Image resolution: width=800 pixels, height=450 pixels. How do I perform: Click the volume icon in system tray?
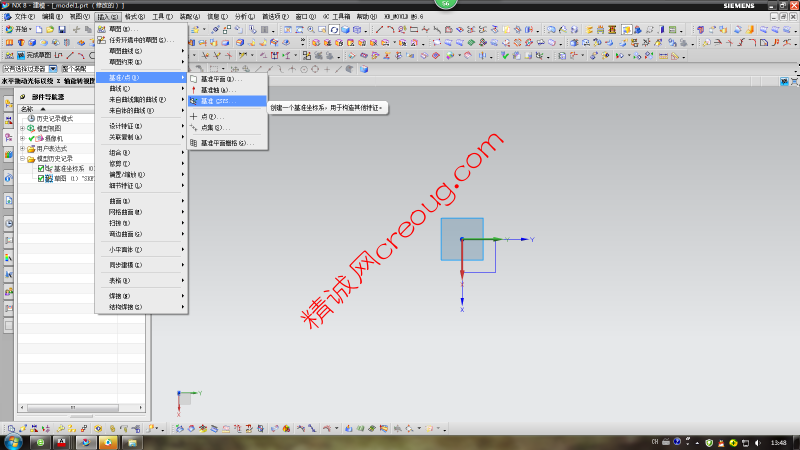coord(758,442)
